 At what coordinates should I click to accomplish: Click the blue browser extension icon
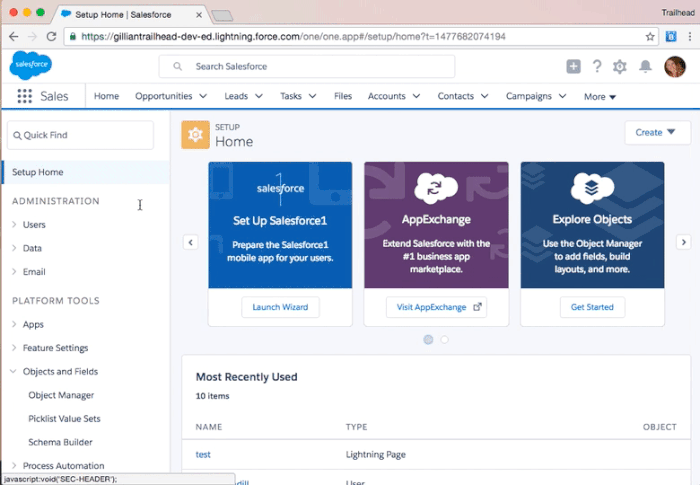pos(671,37)
